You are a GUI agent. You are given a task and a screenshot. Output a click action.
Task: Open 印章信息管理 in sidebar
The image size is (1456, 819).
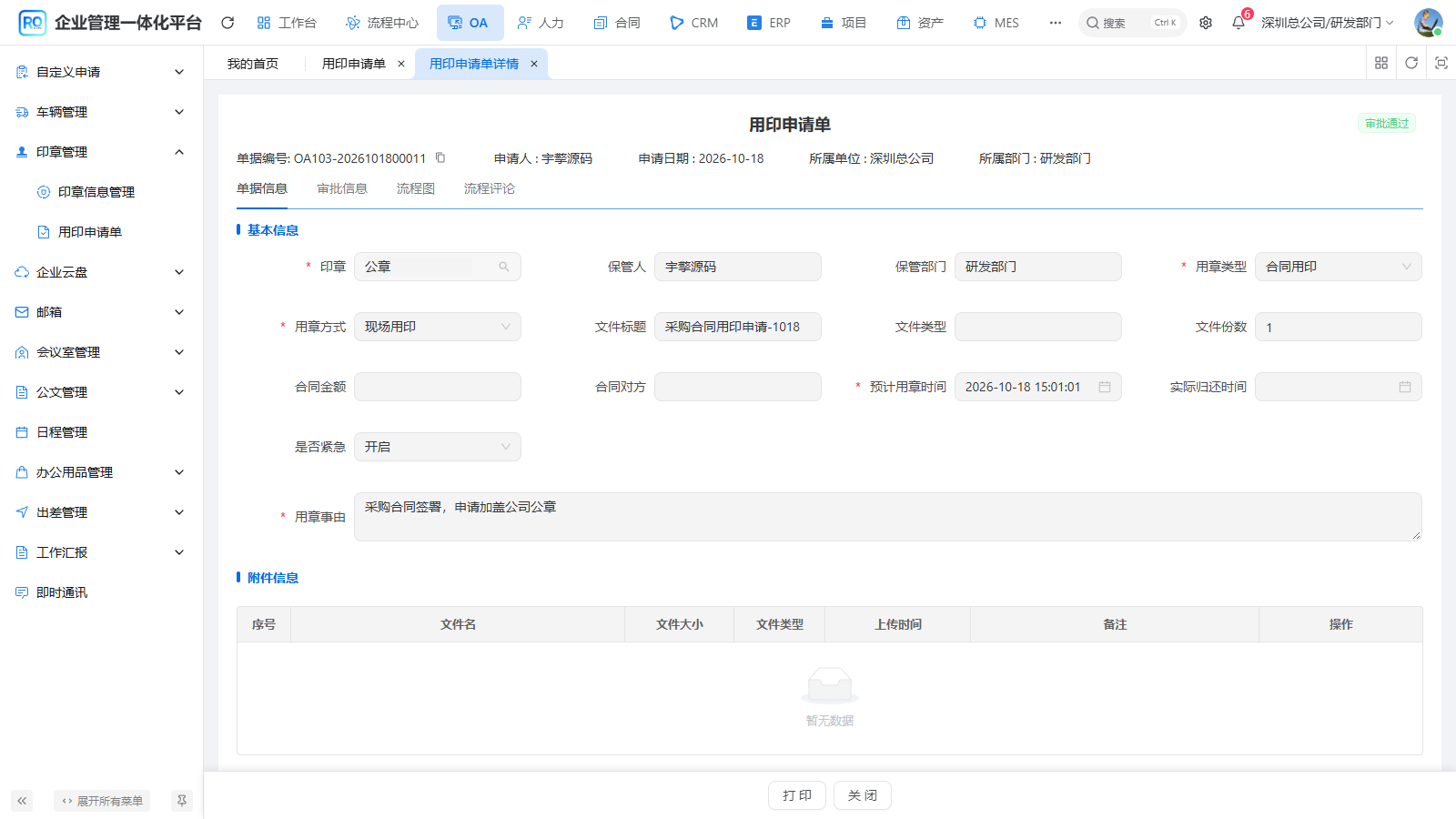[x=96, y=192]
